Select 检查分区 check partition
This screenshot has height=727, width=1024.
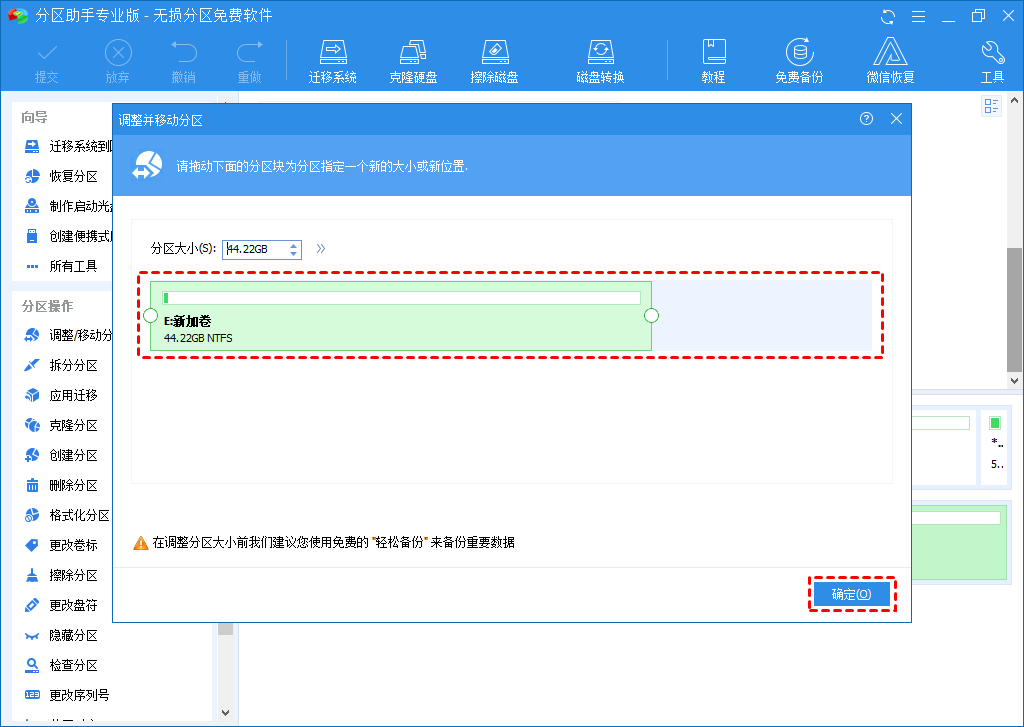[x=61, y=666]
